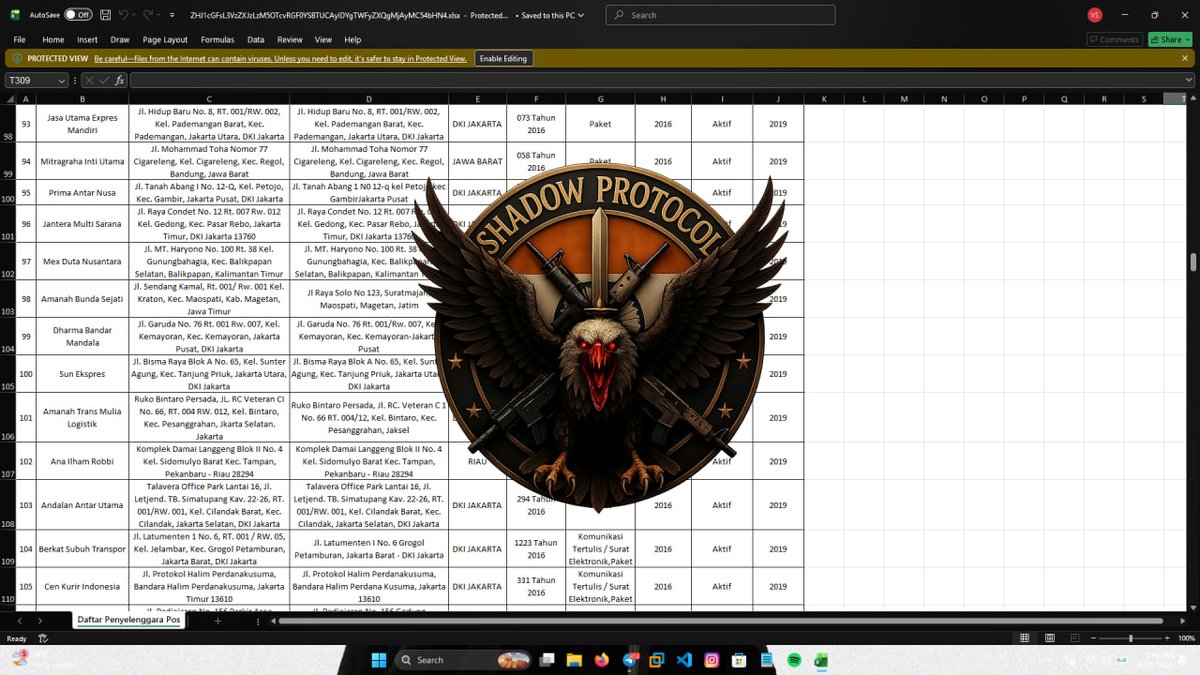Click the Enable Editing button
The width and height of the screenshot is (1200, 675).
[x=503, y=59]
